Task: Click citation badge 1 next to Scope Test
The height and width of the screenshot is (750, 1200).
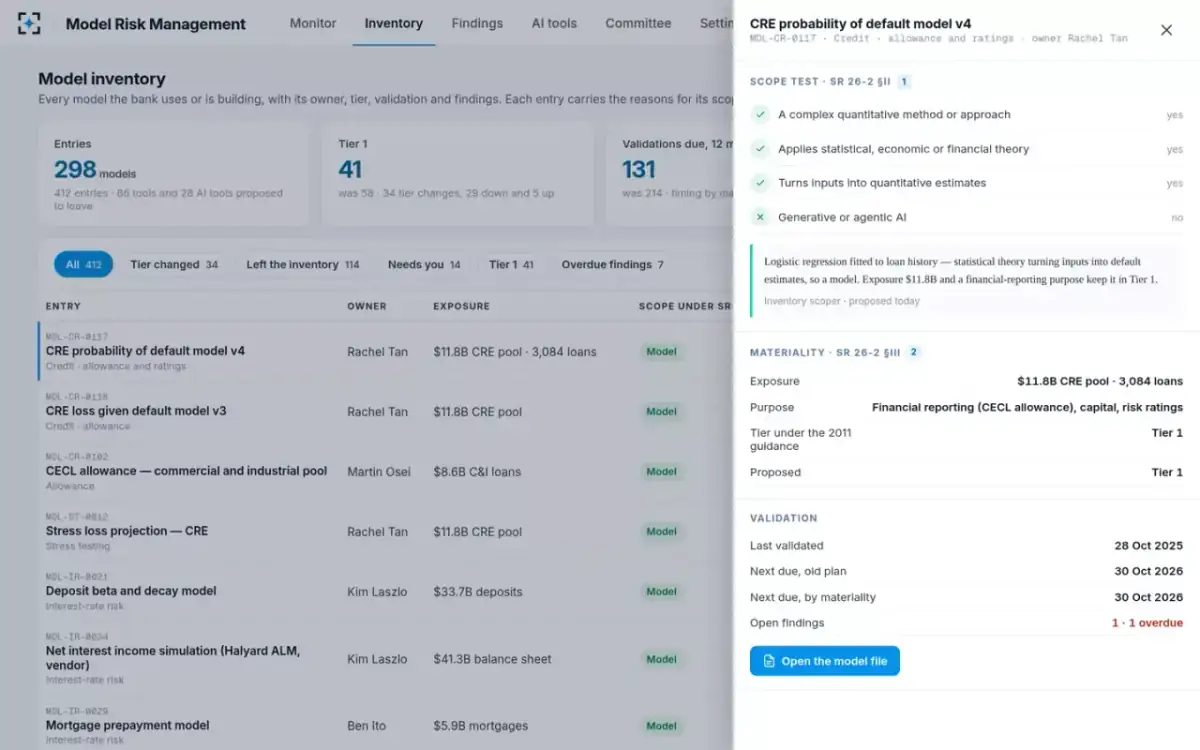Action: (x=904, y=82)
